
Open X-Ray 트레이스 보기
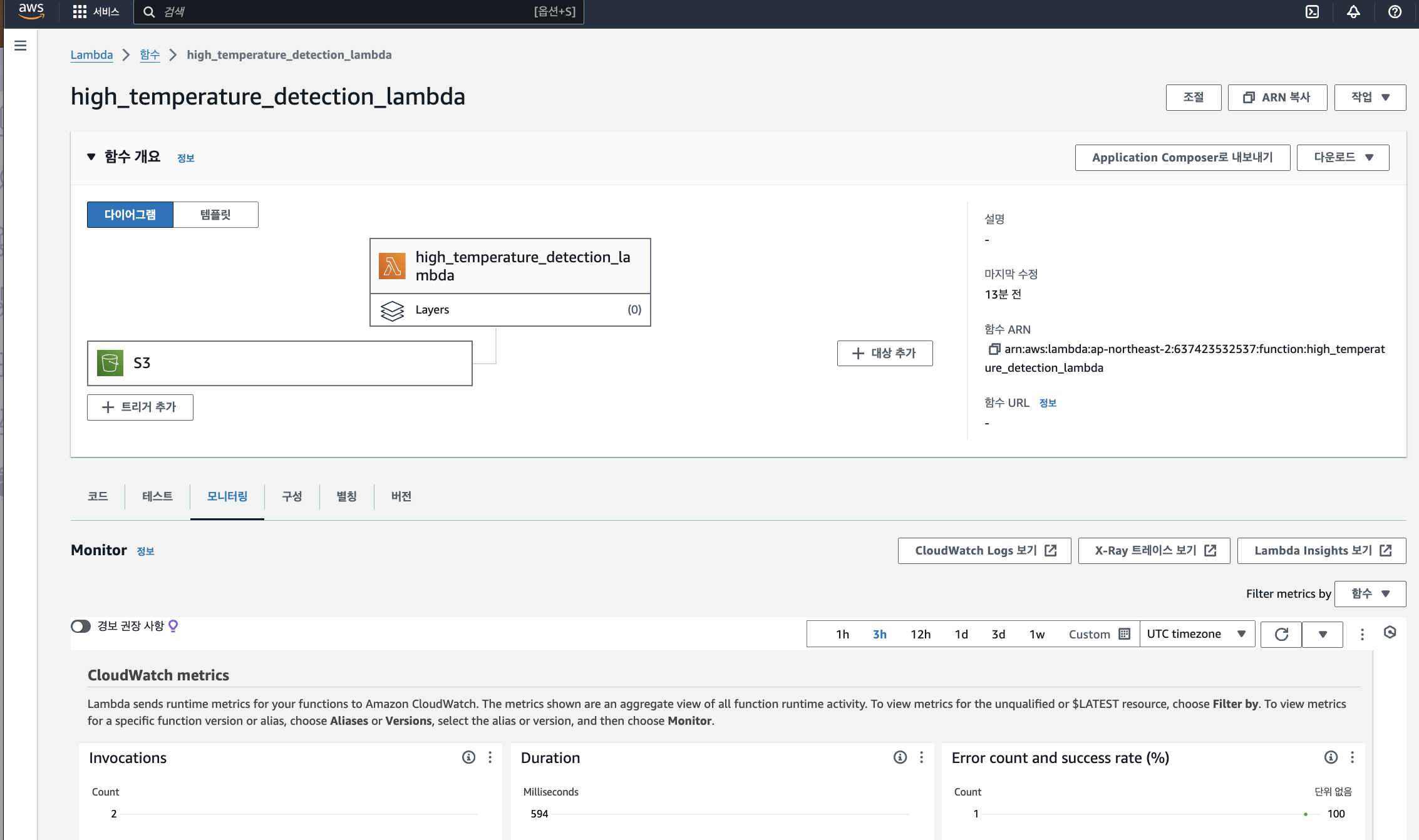1154,551
